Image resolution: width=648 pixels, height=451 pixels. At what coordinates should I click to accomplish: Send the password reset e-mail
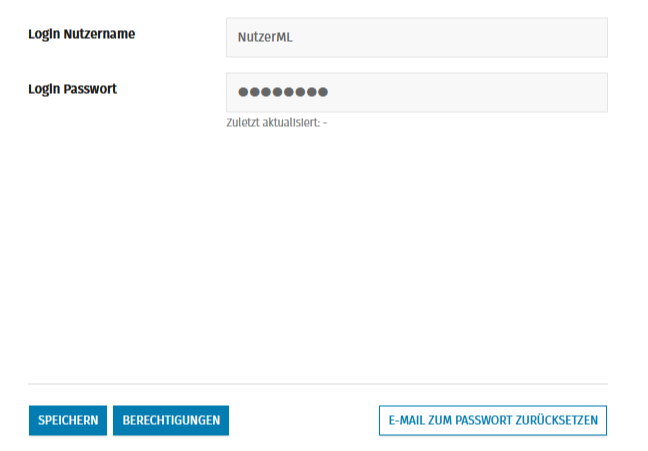click(492, 420)
